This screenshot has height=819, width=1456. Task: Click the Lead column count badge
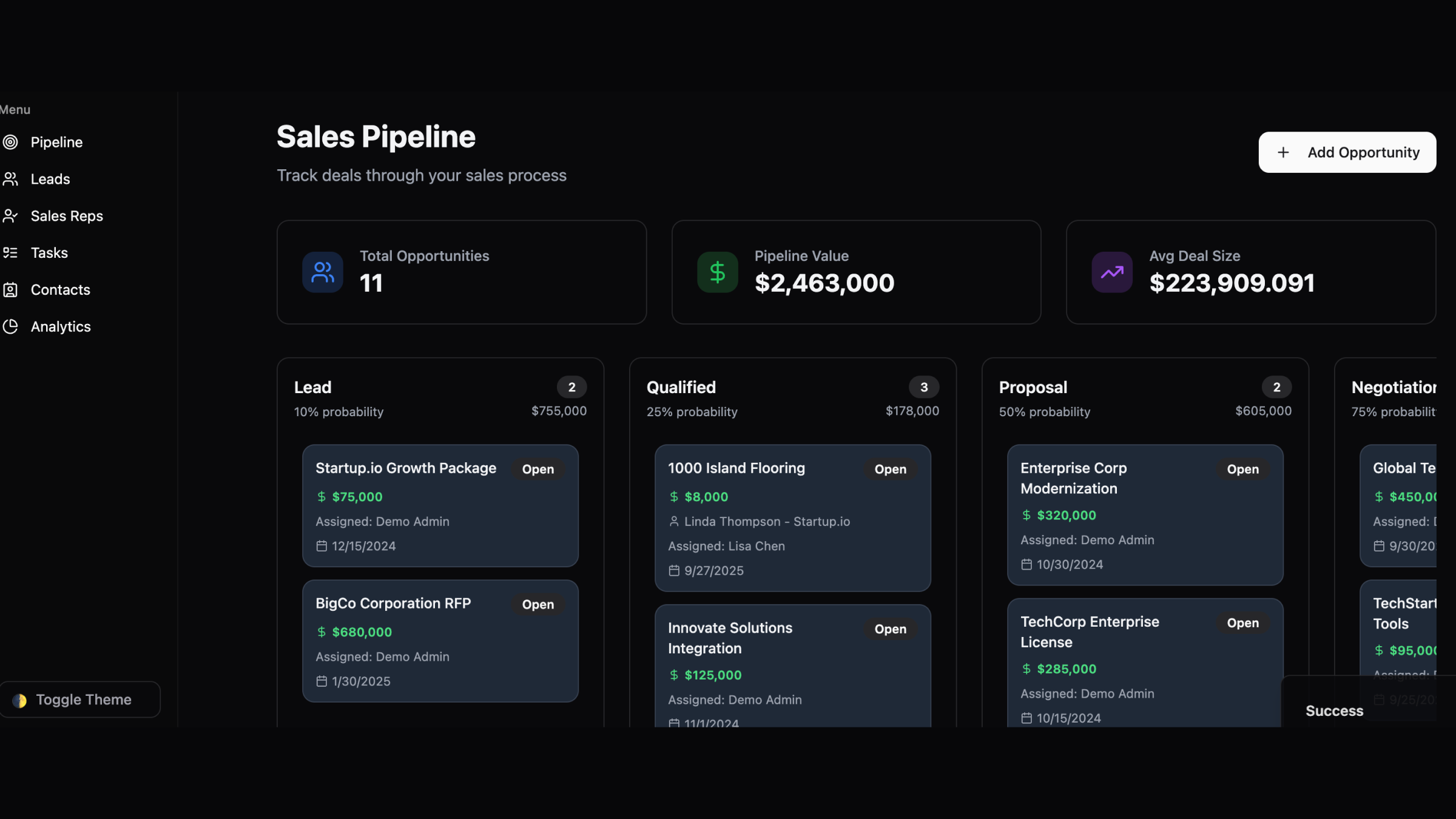[571, 387]
